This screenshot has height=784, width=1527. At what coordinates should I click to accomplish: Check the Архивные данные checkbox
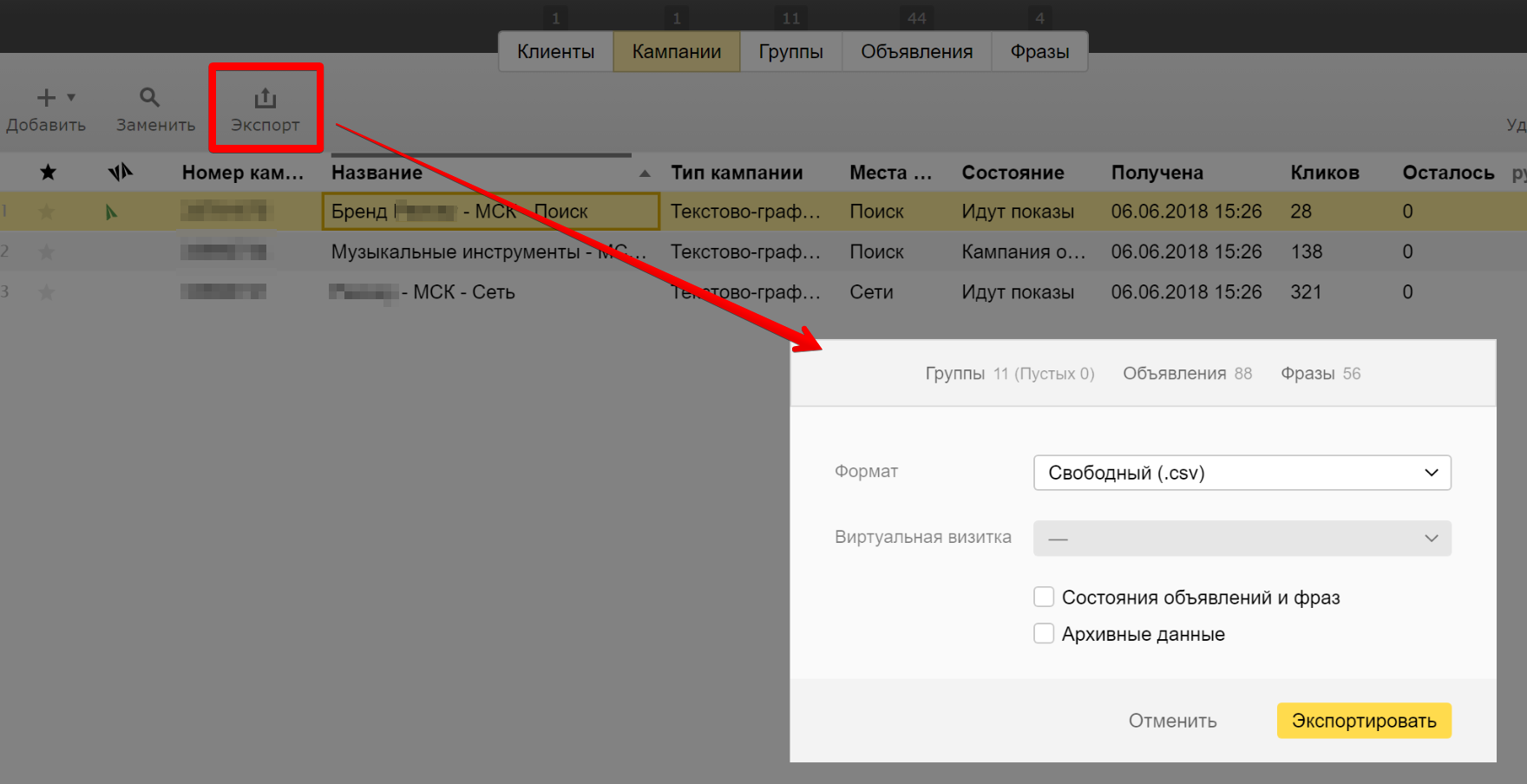point(1044,634)
